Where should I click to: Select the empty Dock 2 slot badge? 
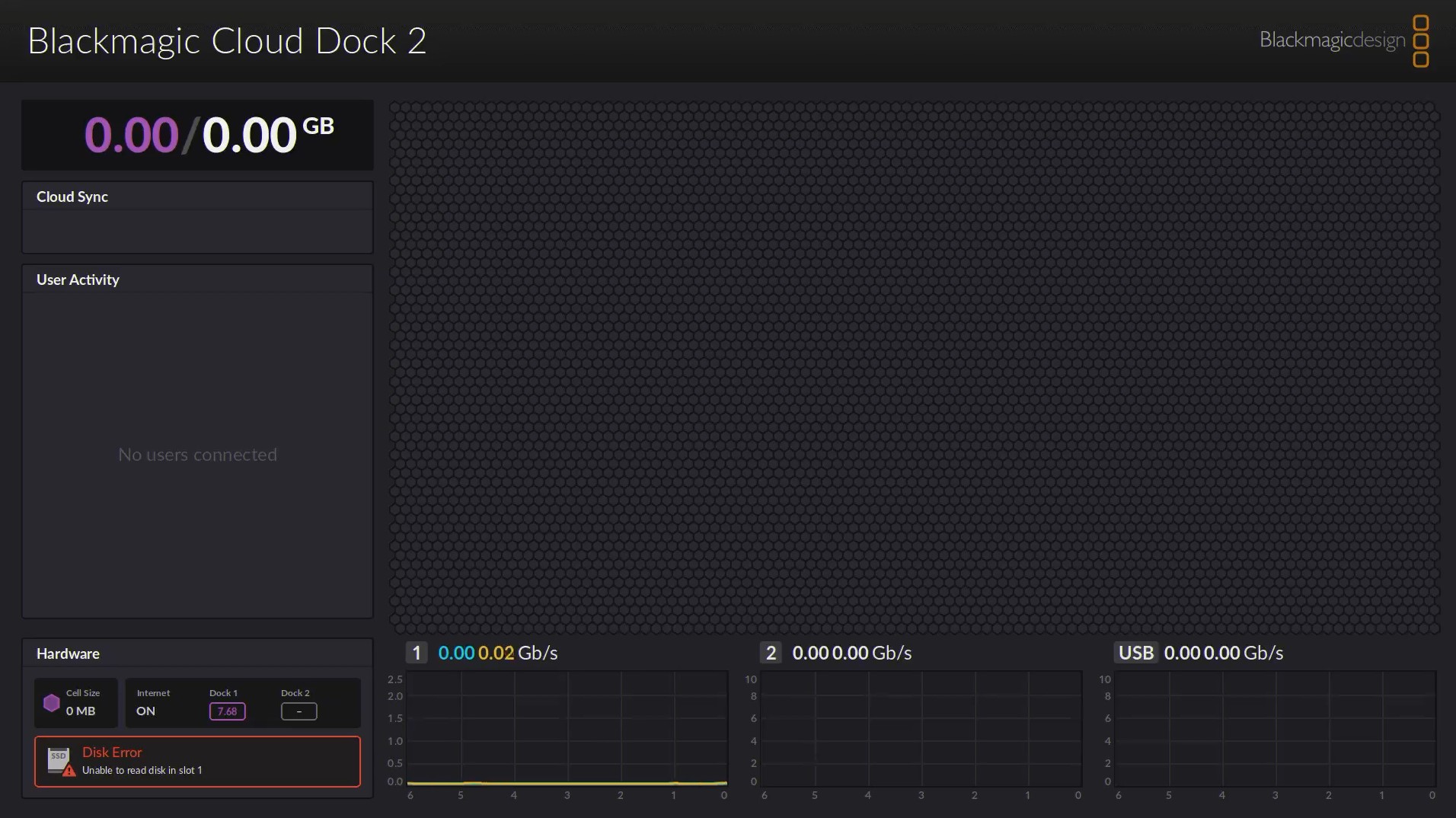point(299,711)
